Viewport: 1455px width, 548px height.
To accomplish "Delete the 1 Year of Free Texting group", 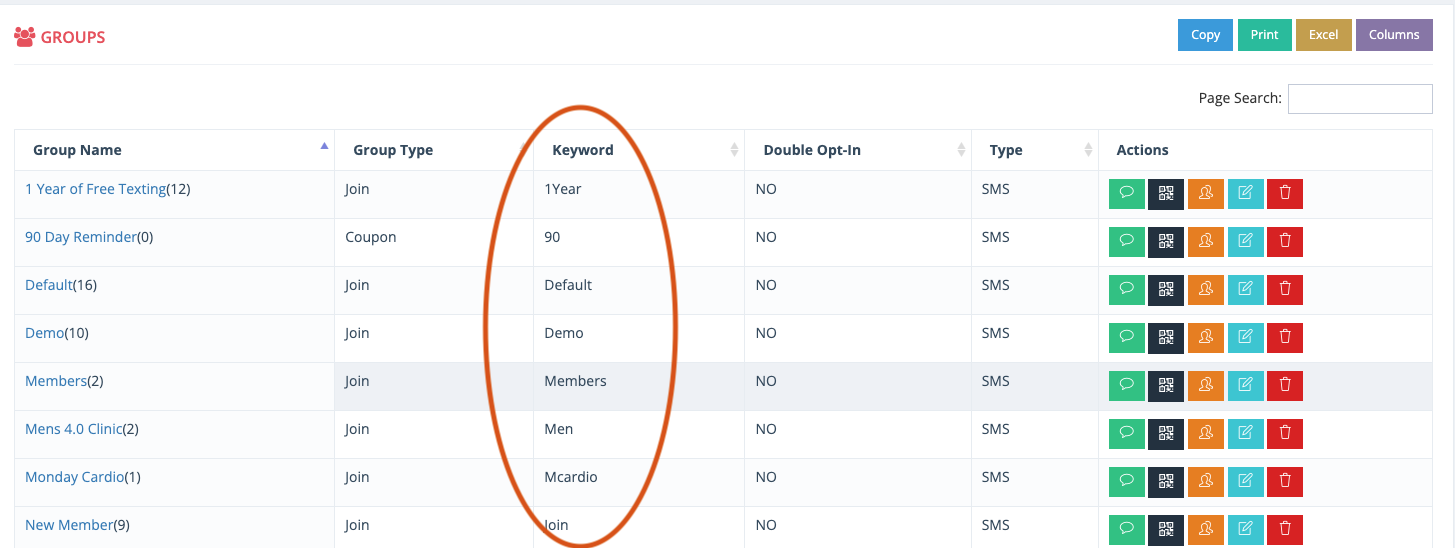I will [x=1285, y=194].
